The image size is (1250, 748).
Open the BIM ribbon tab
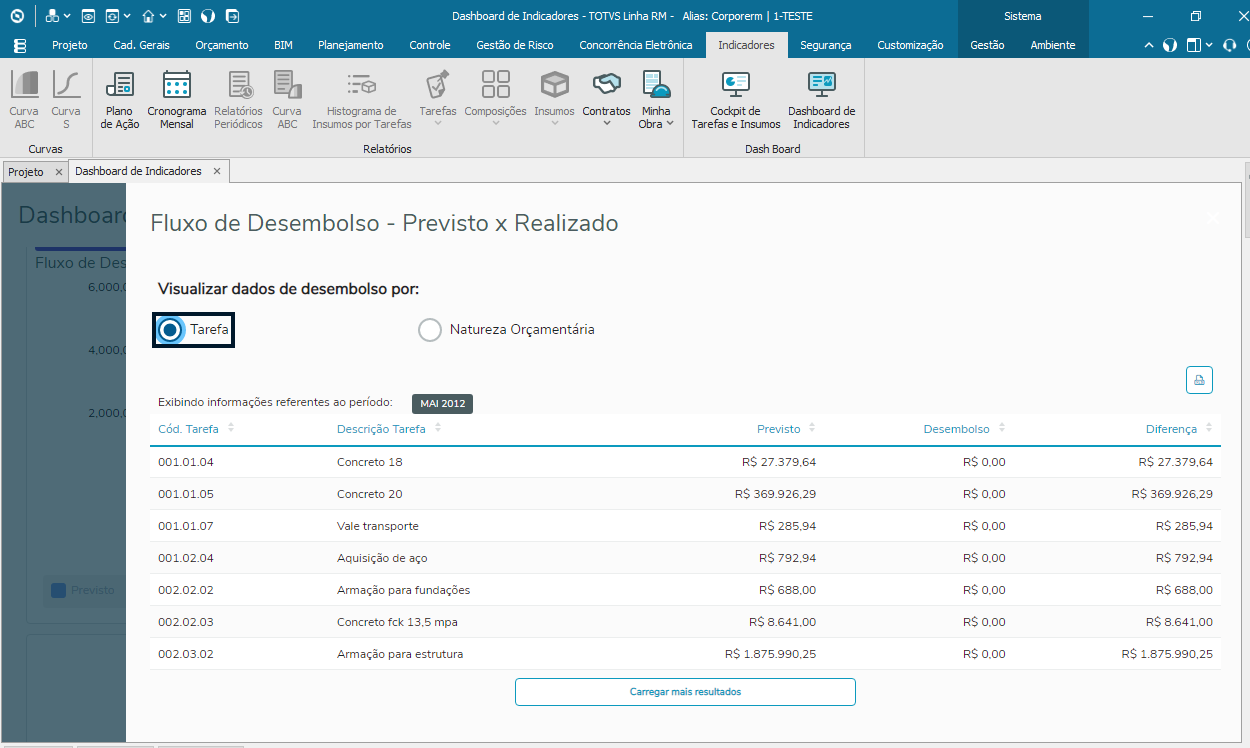[x=283, y=45]
